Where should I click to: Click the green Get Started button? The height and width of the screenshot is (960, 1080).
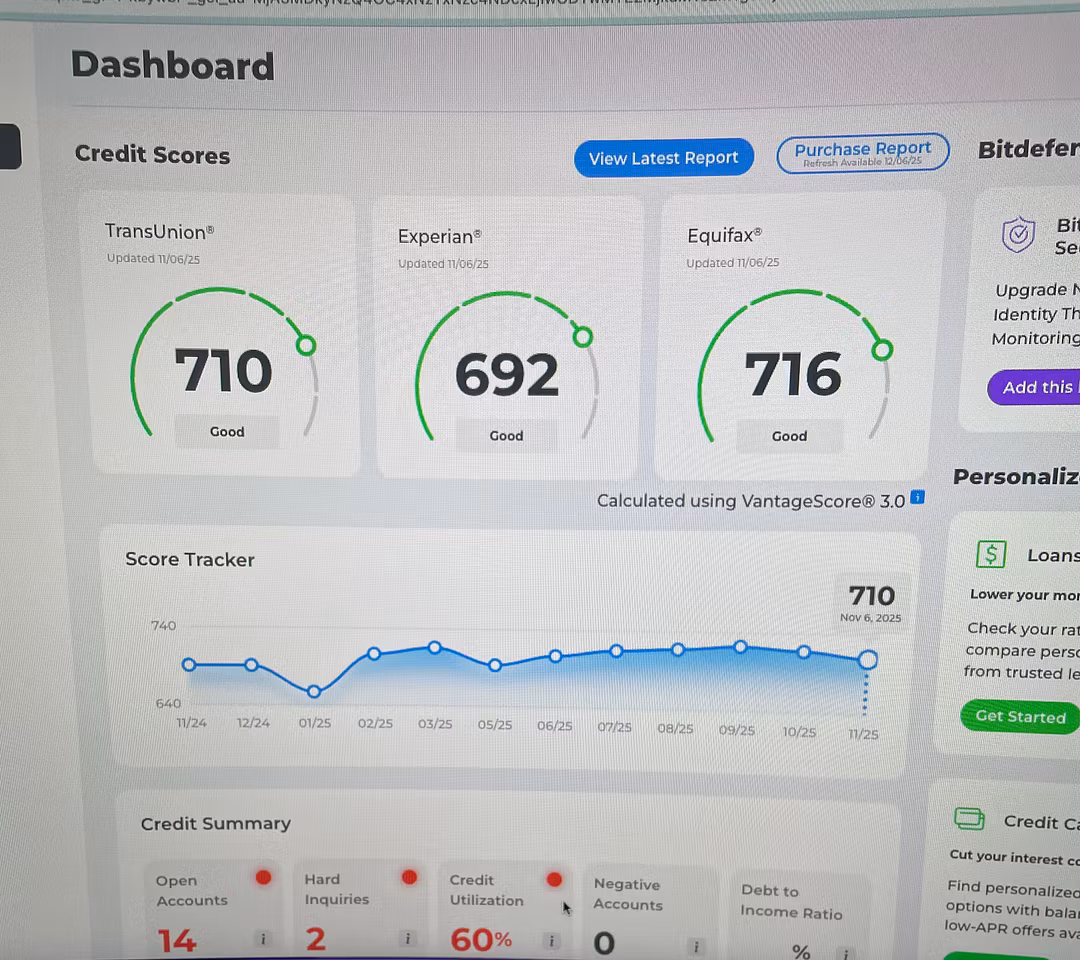tap(1020, 716)
